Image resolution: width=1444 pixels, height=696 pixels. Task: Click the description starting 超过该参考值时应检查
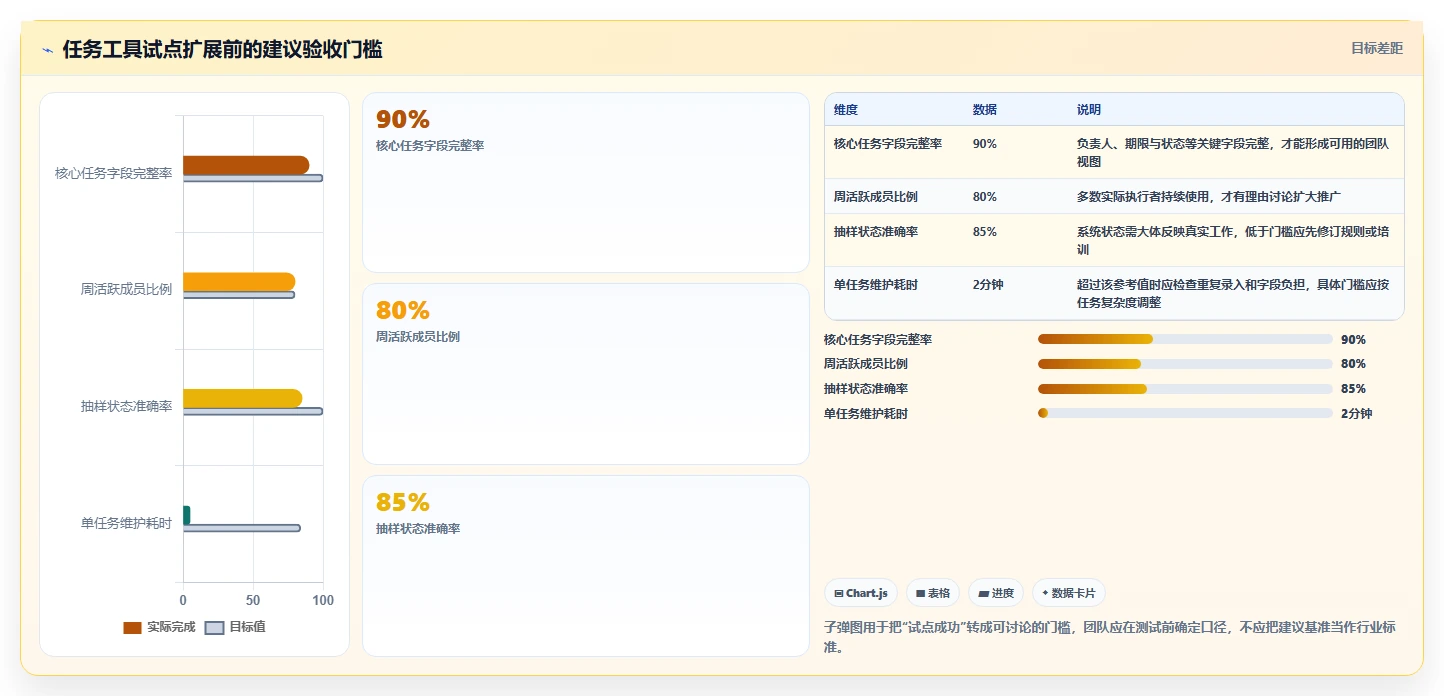1233,294
